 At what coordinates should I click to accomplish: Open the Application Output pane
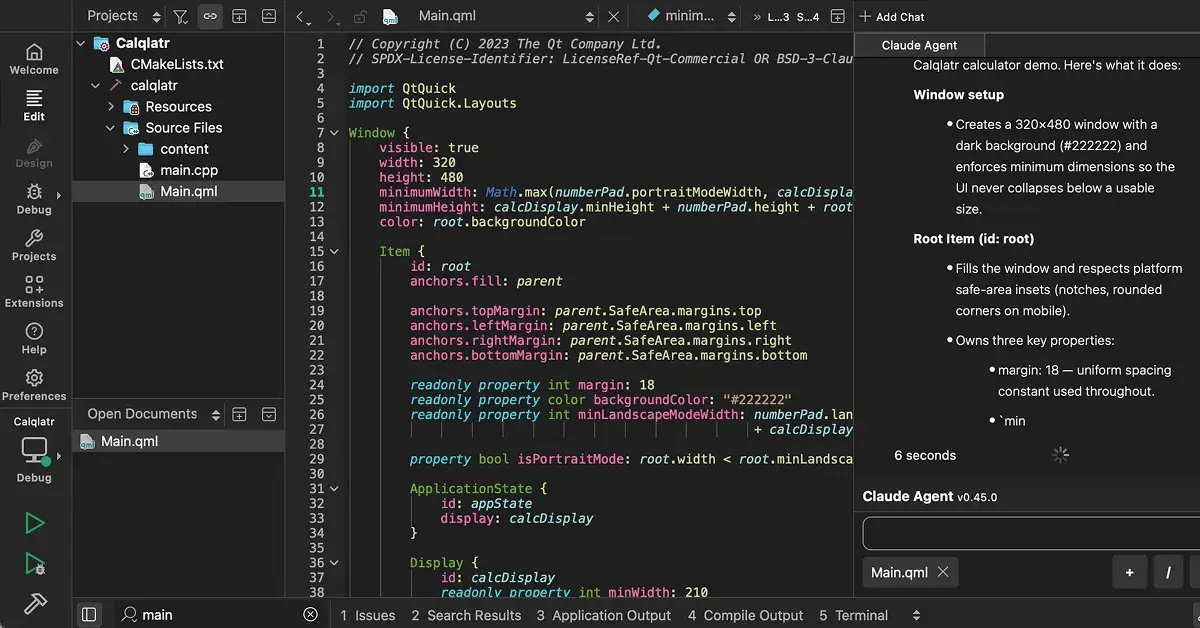tap(604, 615)
